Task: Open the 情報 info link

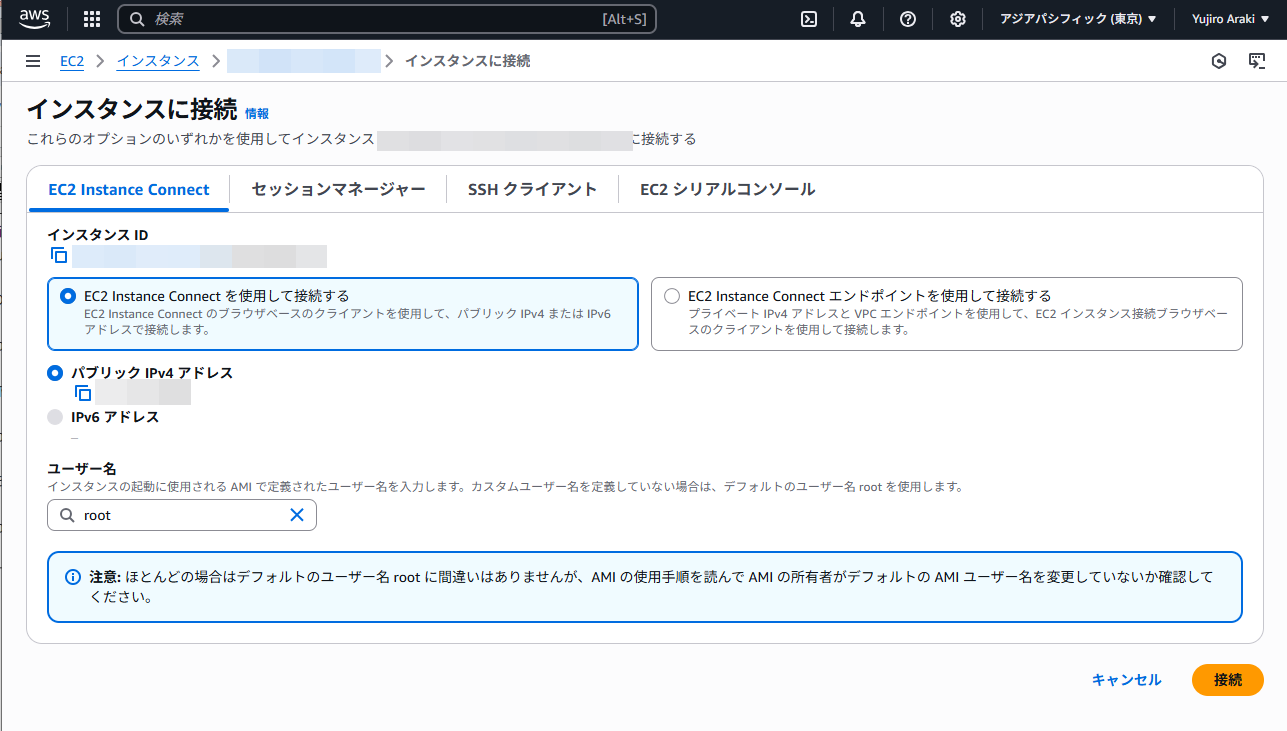Action: (257, 114)
